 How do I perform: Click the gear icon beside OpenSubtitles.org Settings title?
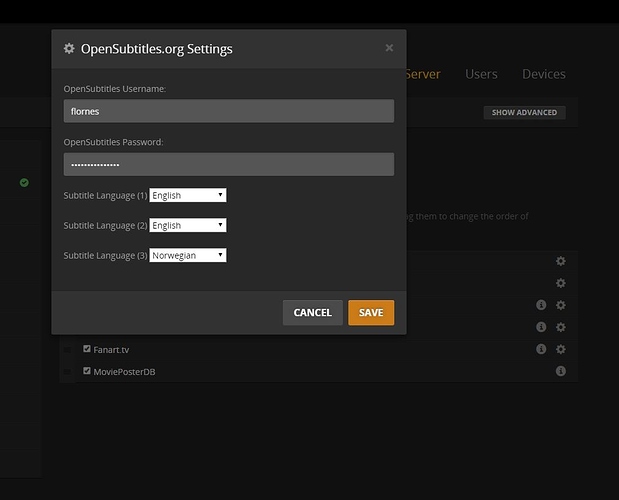(x=69, y=49)
